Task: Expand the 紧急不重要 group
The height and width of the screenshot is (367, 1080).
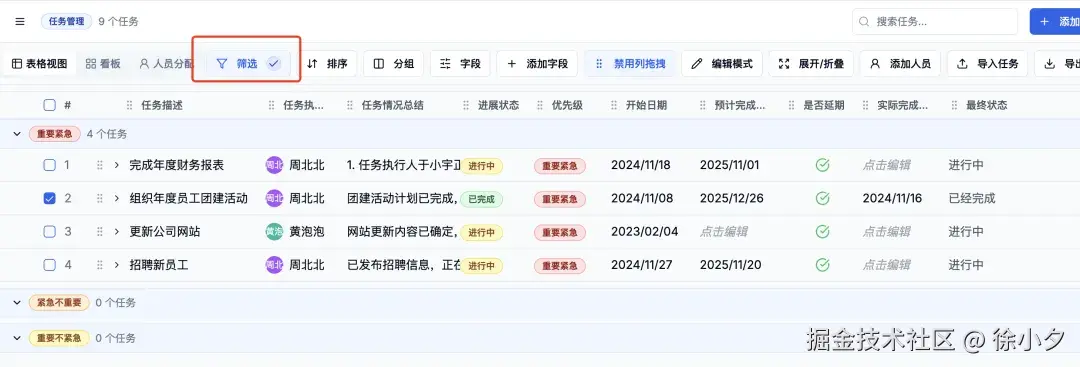Action: (x=17, y=302)
